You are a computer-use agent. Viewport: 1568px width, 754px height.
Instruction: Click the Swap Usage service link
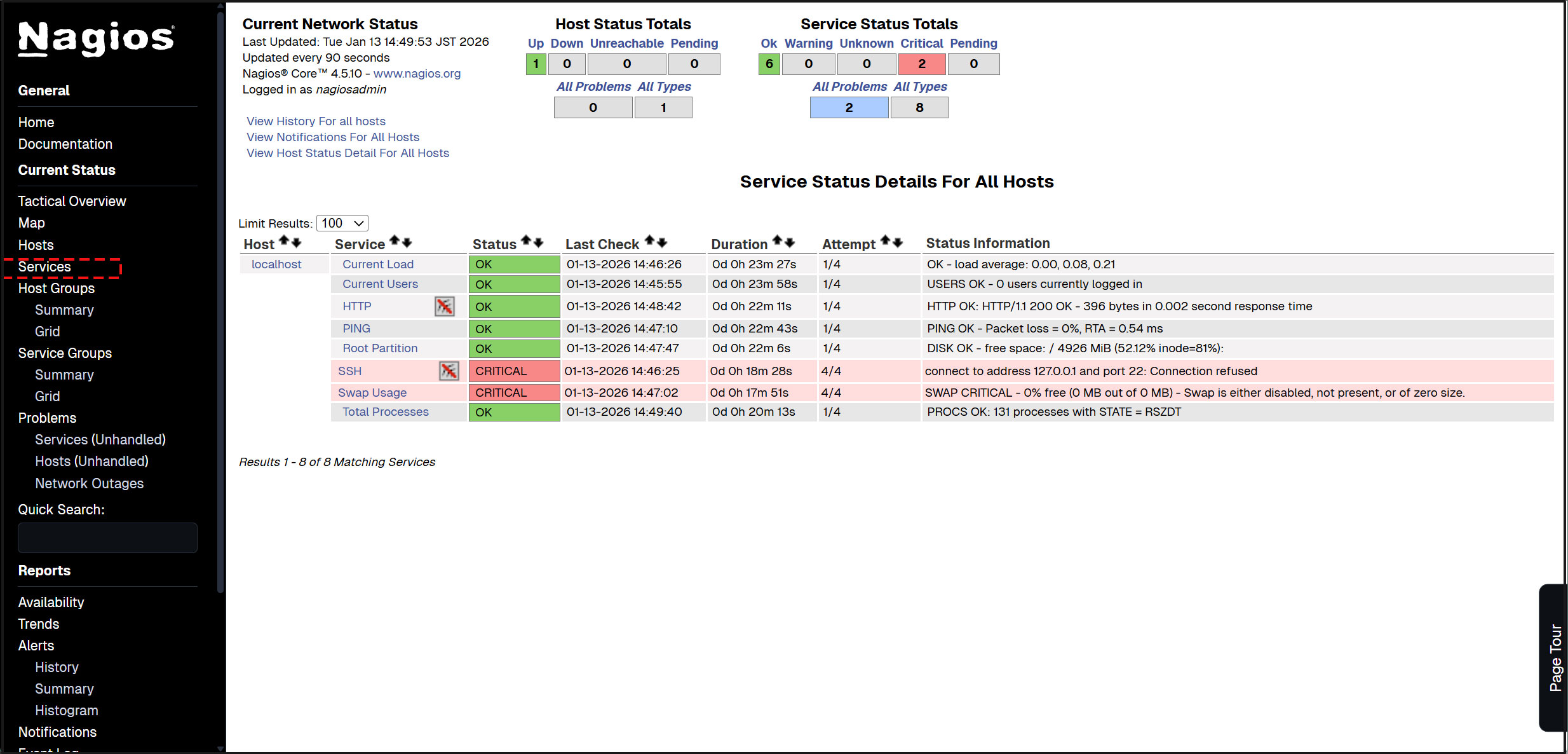372,392
